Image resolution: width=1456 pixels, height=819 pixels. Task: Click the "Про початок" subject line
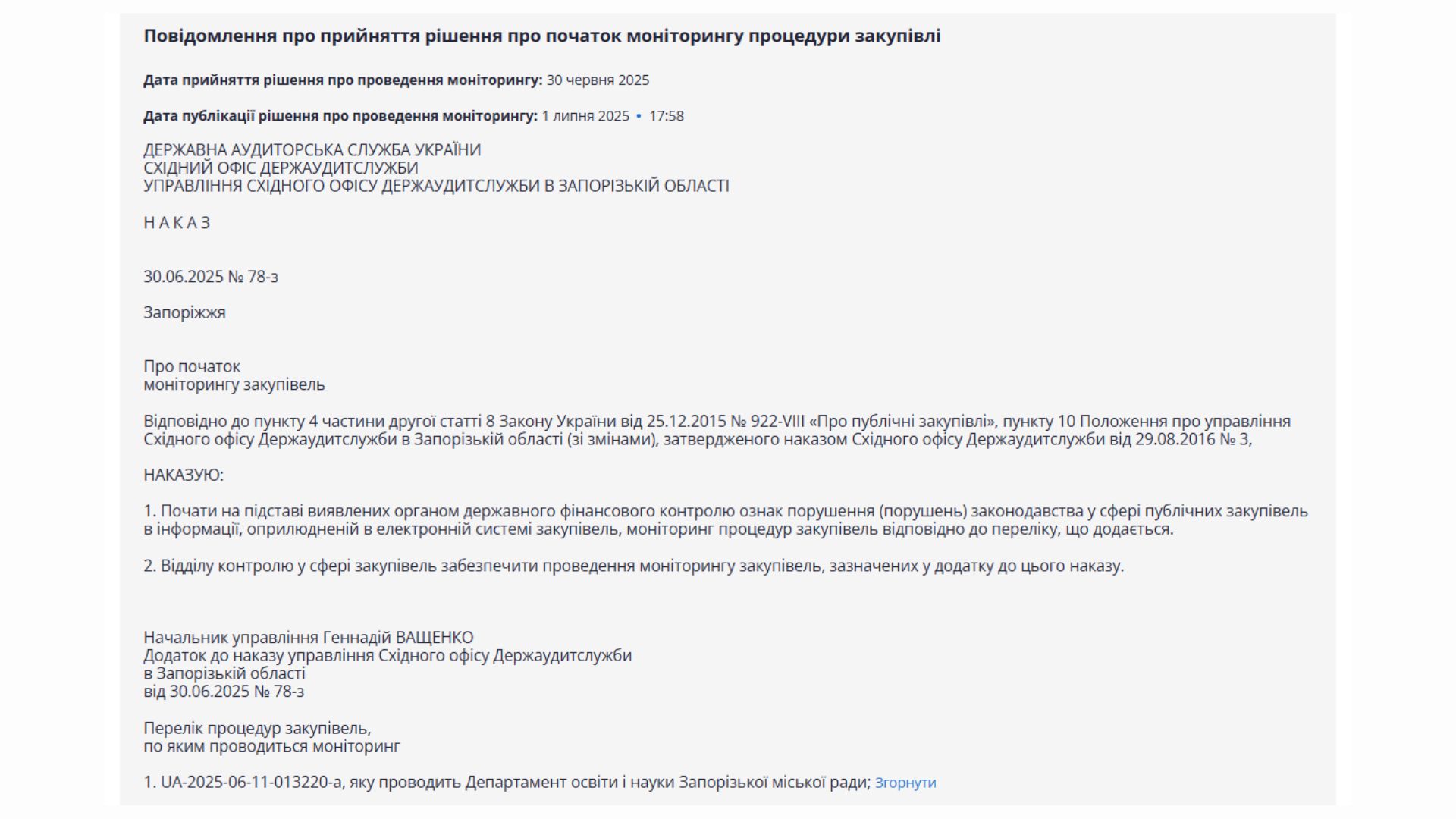192,366
